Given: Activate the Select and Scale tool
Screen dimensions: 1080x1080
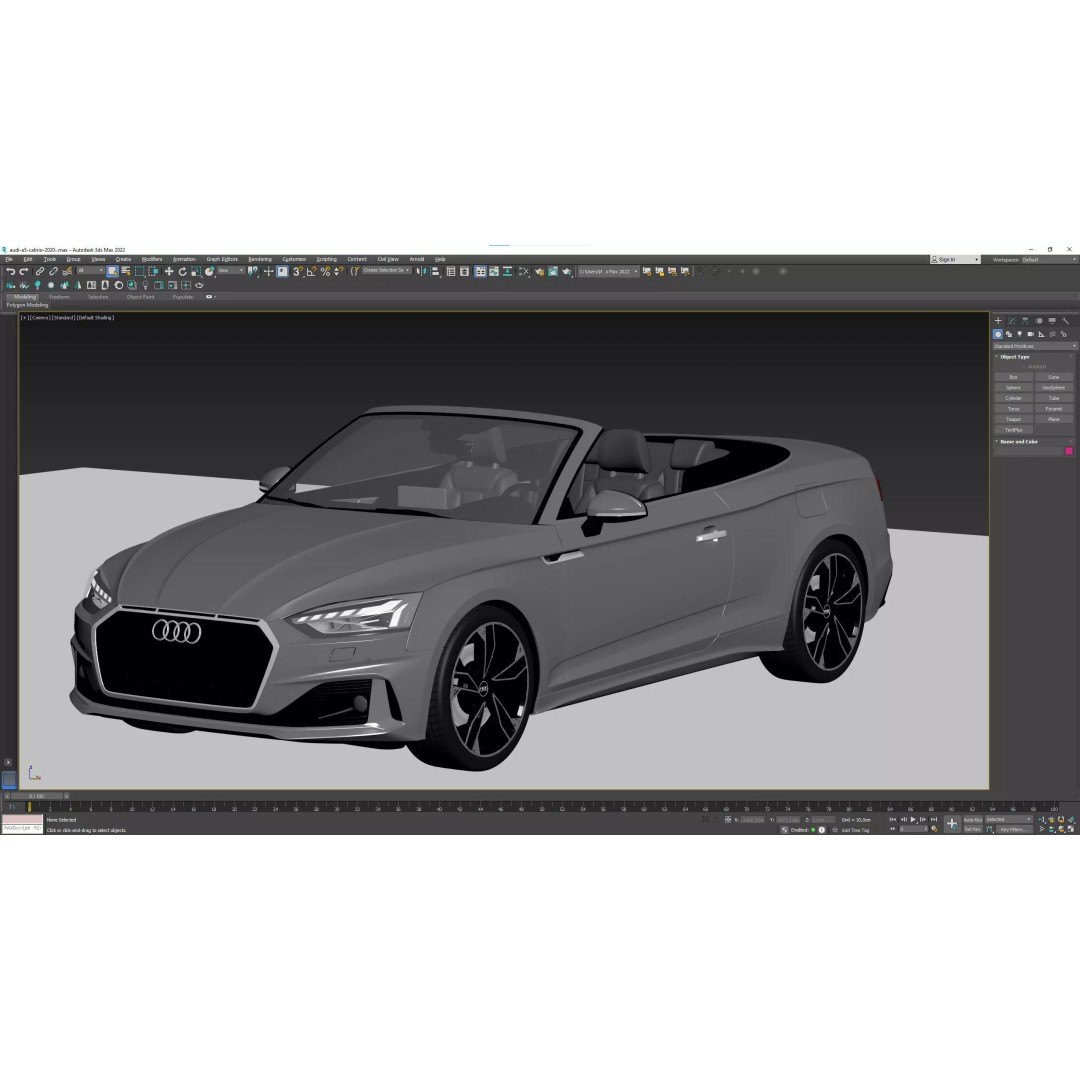Looking at the screenshot, I should 196,271.
